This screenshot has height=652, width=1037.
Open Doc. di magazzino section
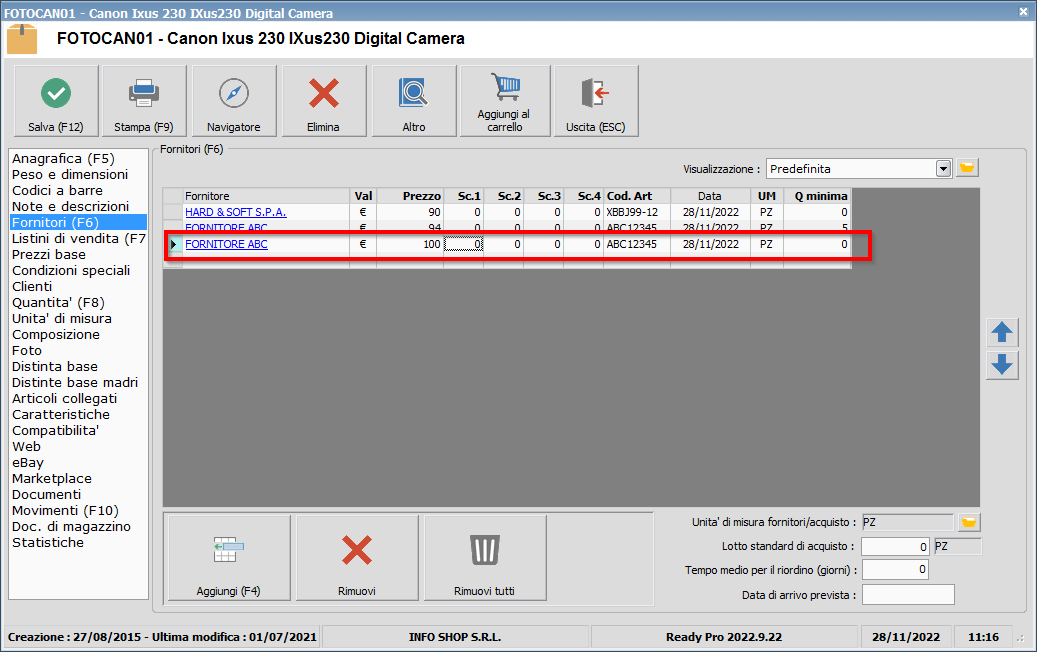click(x=71, y=526)
